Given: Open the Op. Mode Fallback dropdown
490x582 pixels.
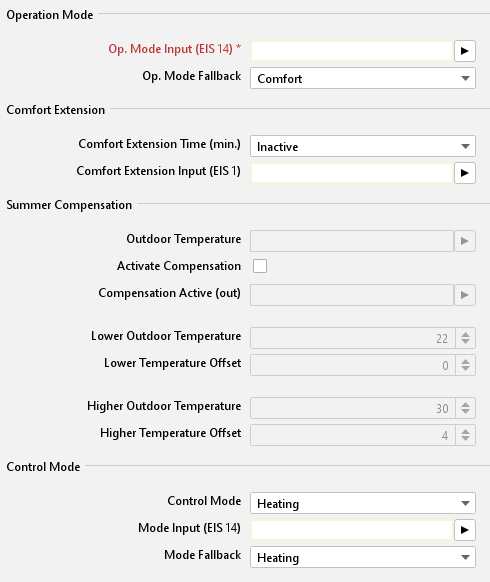Looking at the screenshot, I should click(x=363, y=78).
